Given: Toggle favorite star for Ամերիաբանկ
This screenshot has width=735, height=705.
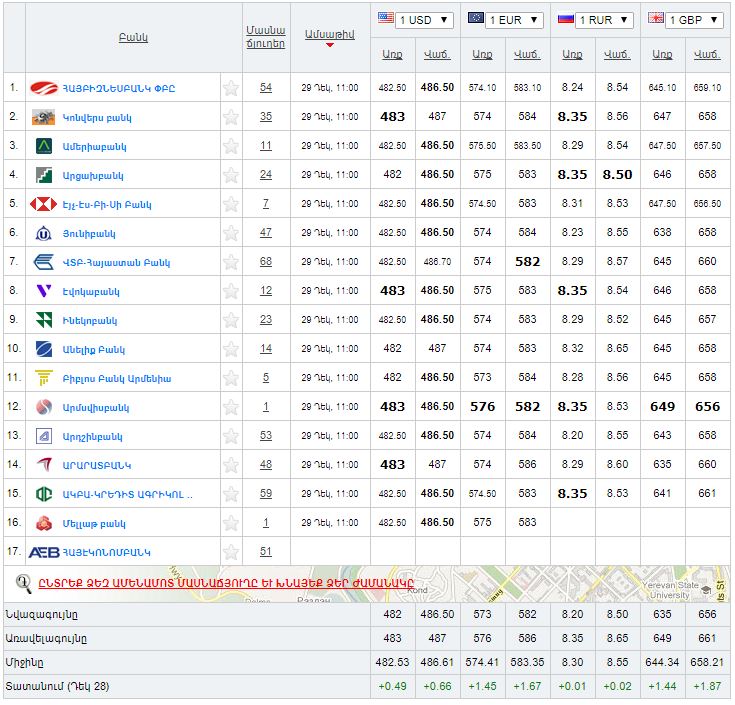Looking at the screenshot, I should click(231, 146).
